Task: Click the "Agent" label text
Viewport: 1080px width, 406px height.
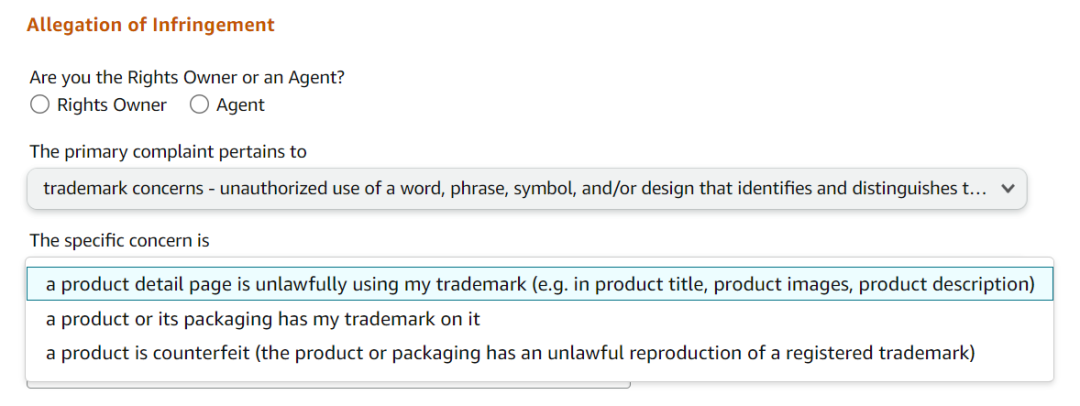Action: (x=240, y=105)
